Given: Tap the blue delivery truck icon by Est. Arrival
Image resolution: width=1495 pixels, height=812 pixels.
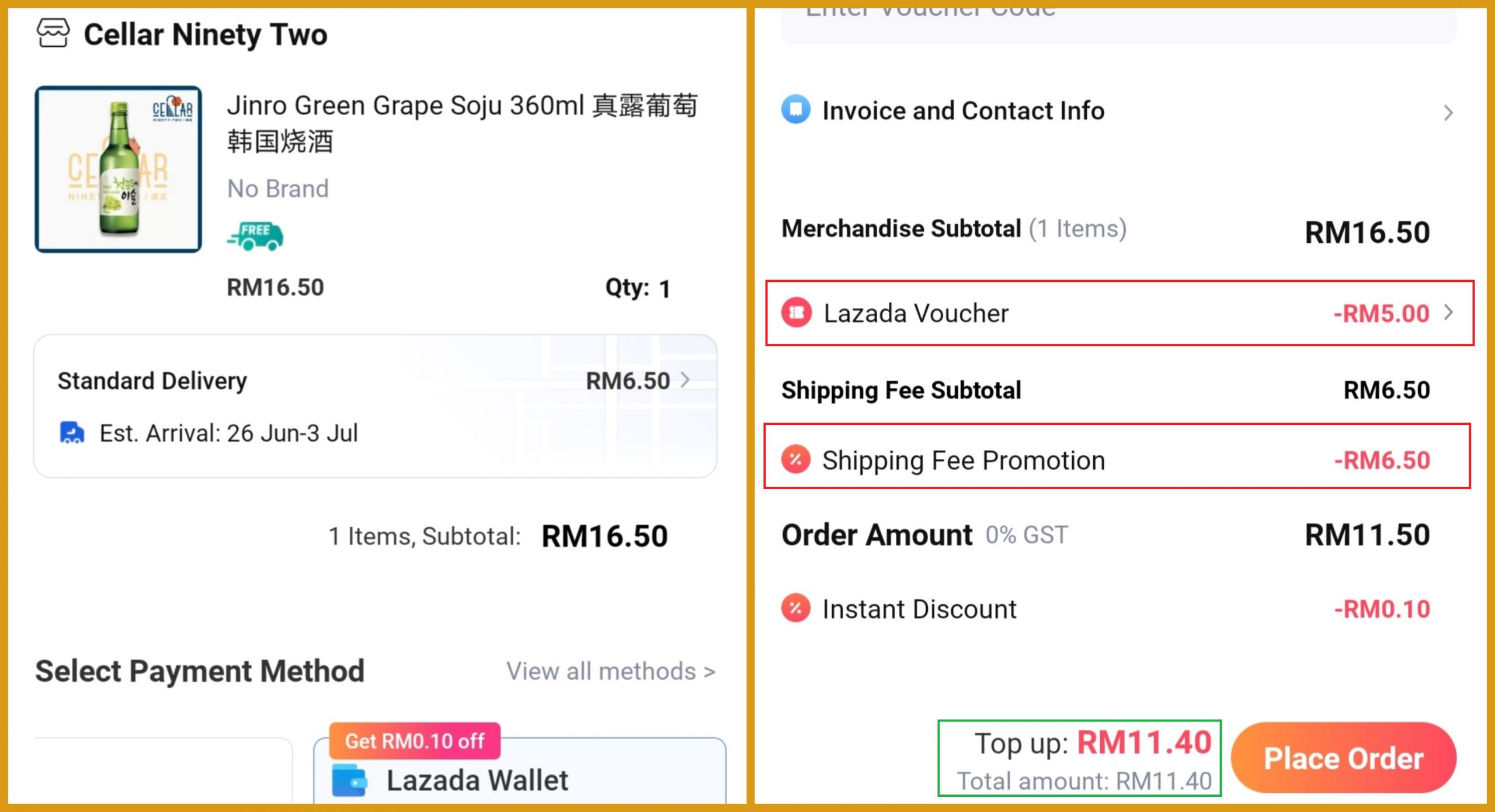Looking at the screenshot, I should click(72, 433).
